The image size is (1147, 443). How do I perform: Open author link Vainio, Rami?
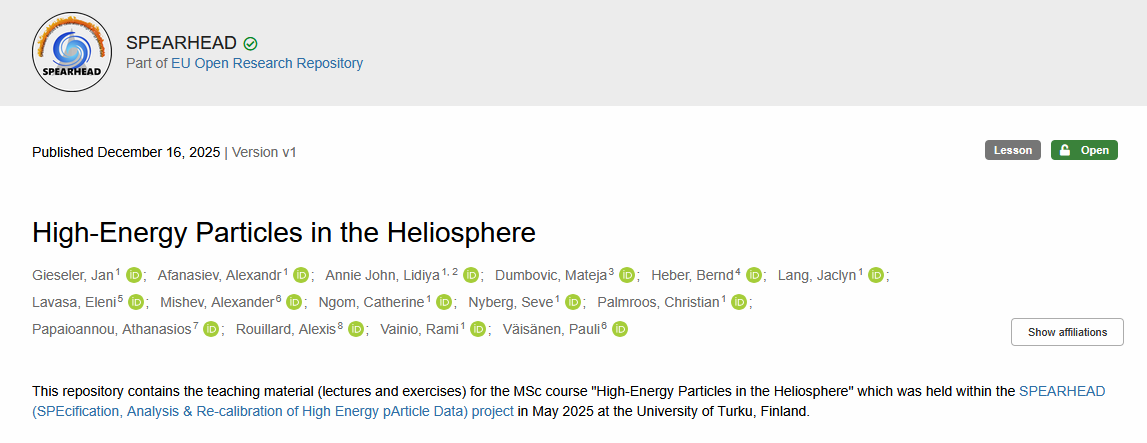[x=420, y=329]
